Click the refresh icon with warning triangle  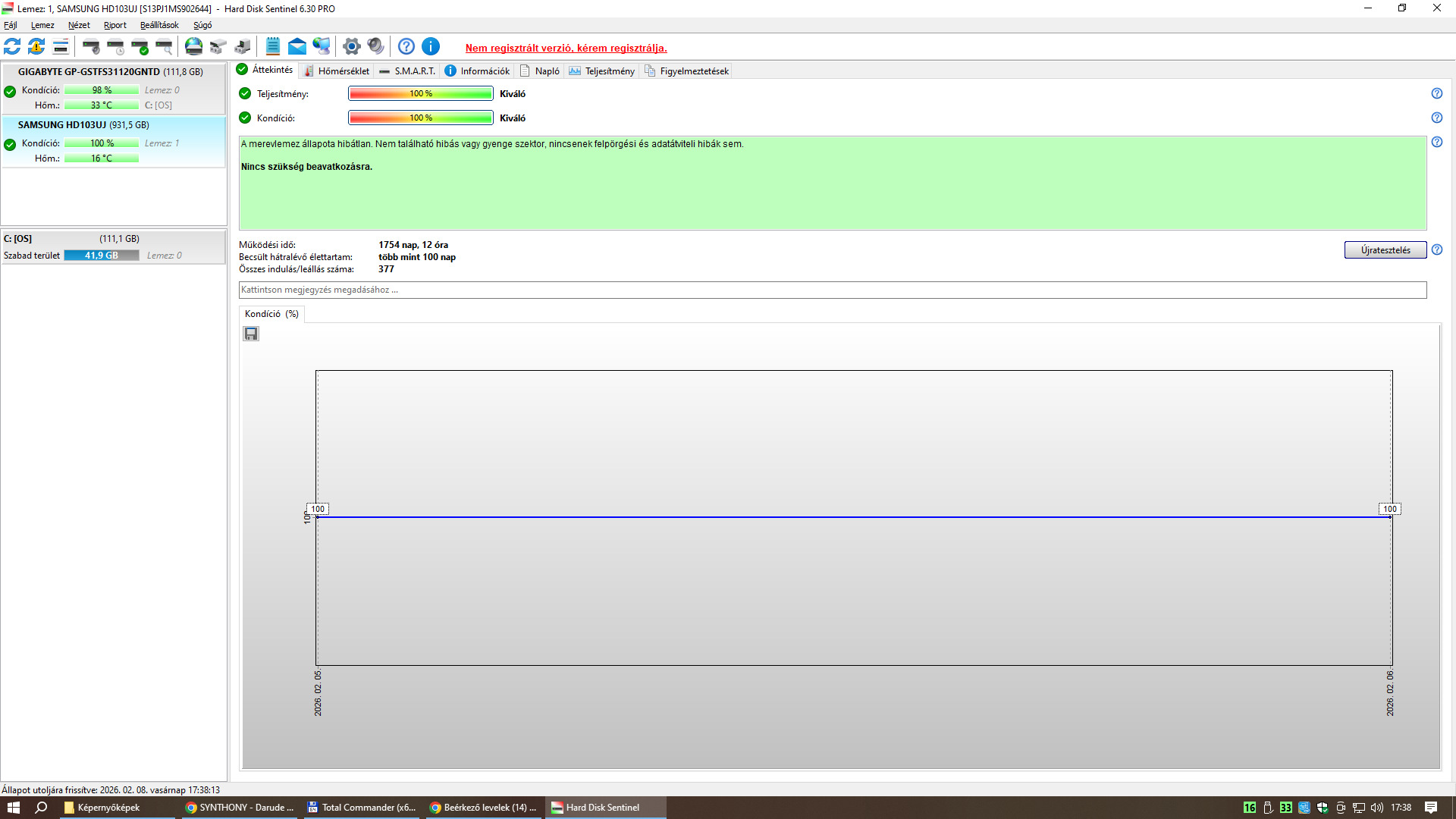click(x=36, y=47)
